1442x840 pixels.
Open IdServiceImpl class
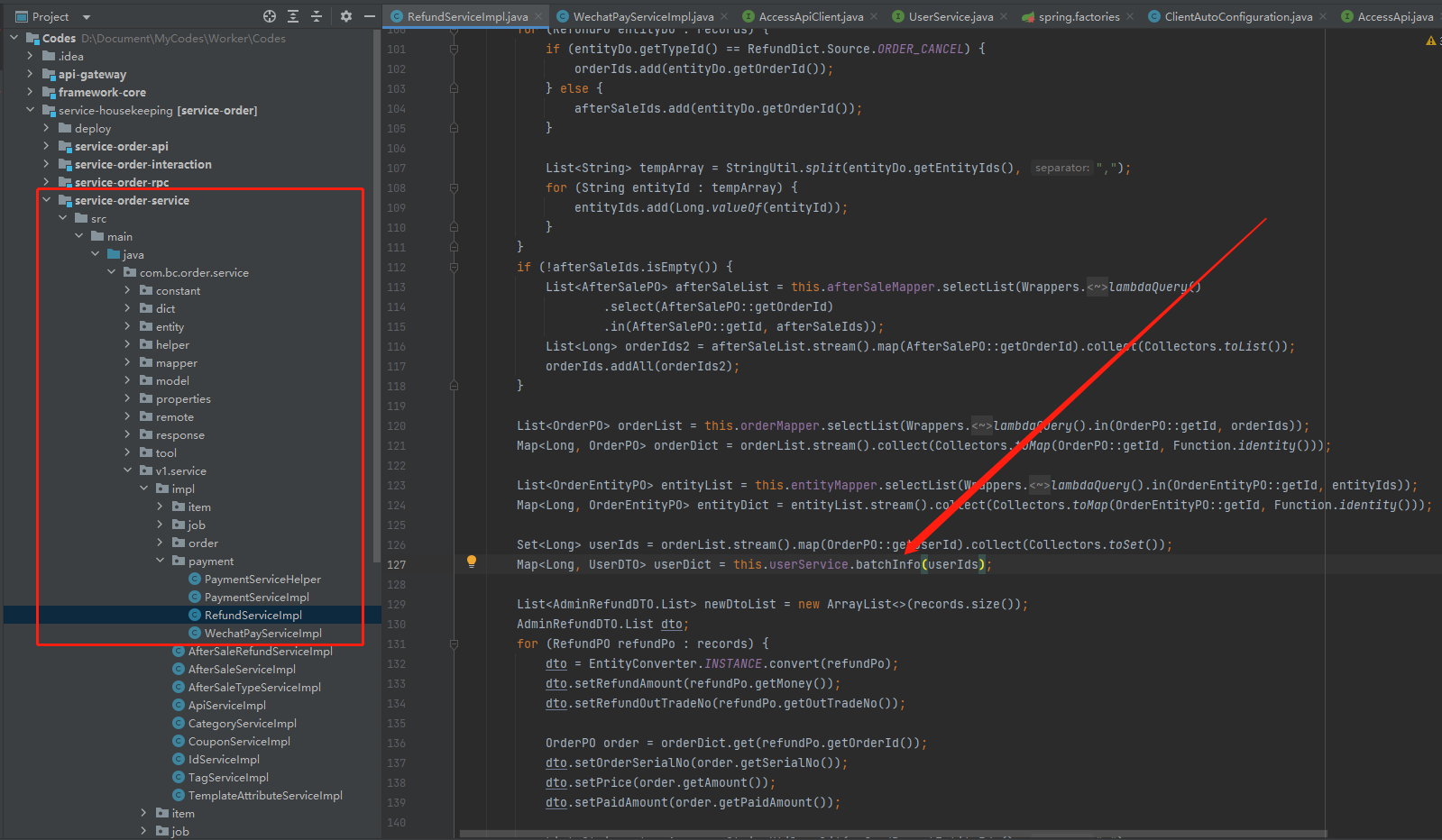point(224,759)
